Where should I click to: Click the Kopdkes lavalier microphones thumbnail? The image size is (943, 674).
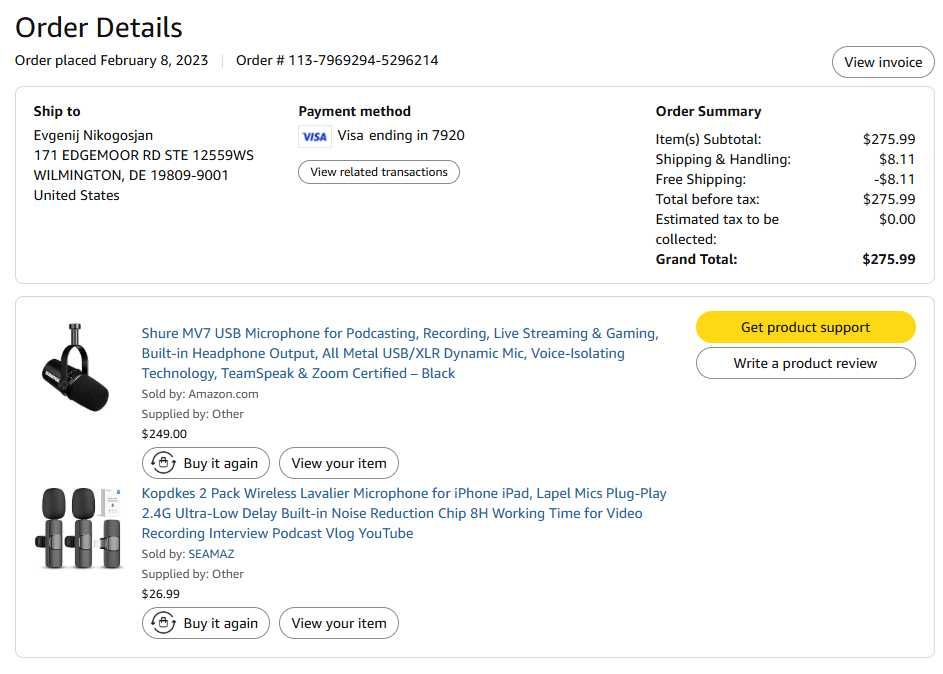(77, 528)
